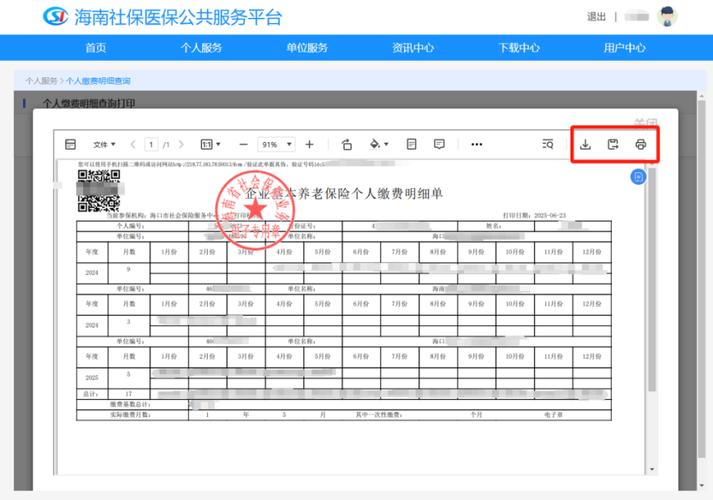The image size is (713, 500).
Task: Rotate the page with rotate icon
Action: coord(347,145)
